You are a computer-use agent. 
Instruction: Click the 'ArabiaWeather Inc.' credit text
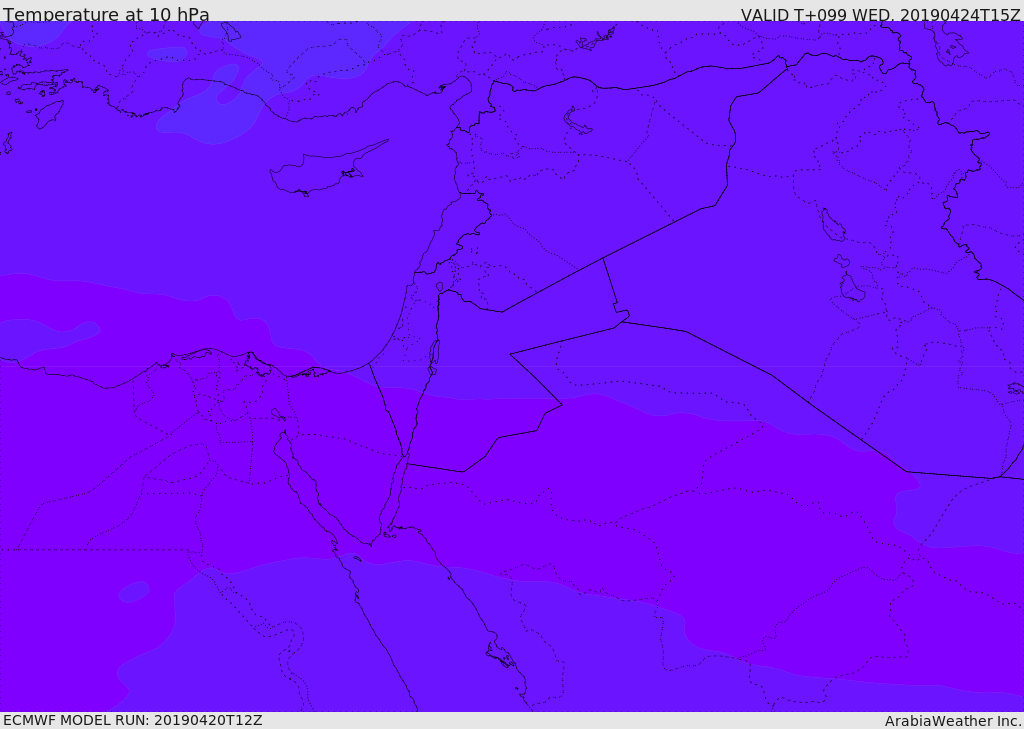coord(953,721)
